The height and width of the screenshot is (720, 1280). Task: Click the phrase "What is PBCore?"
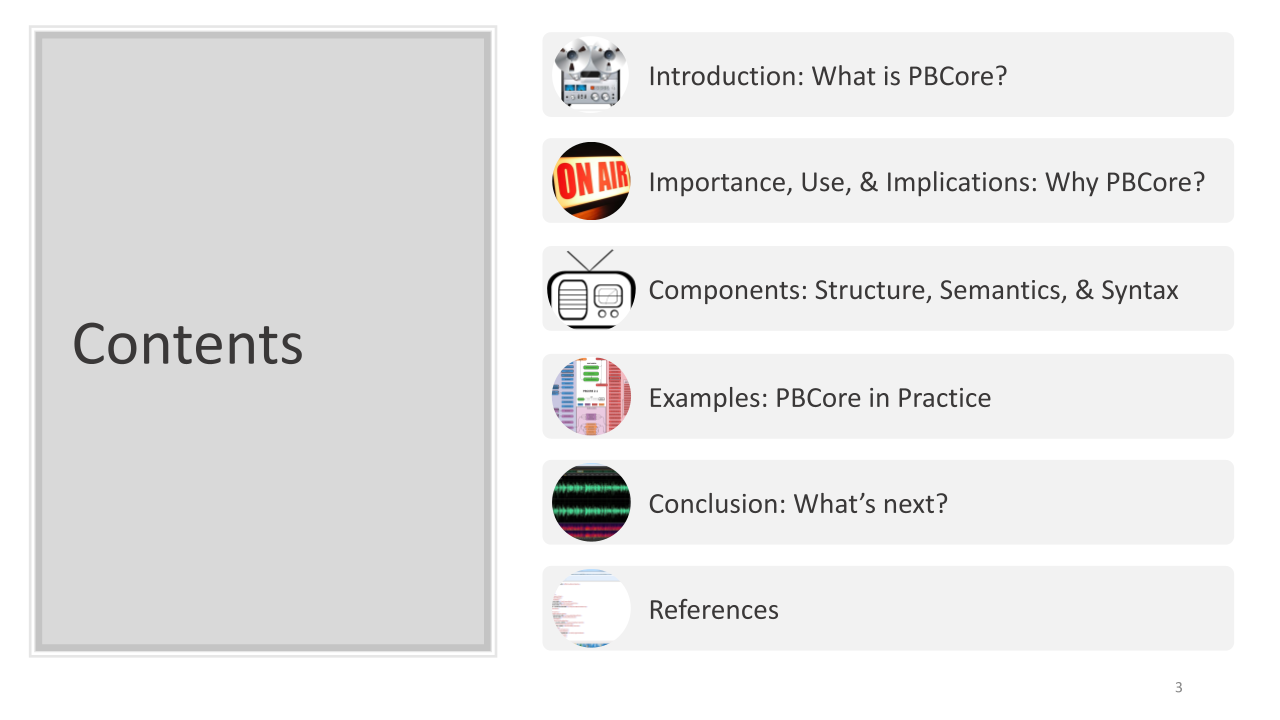point(909,76)
